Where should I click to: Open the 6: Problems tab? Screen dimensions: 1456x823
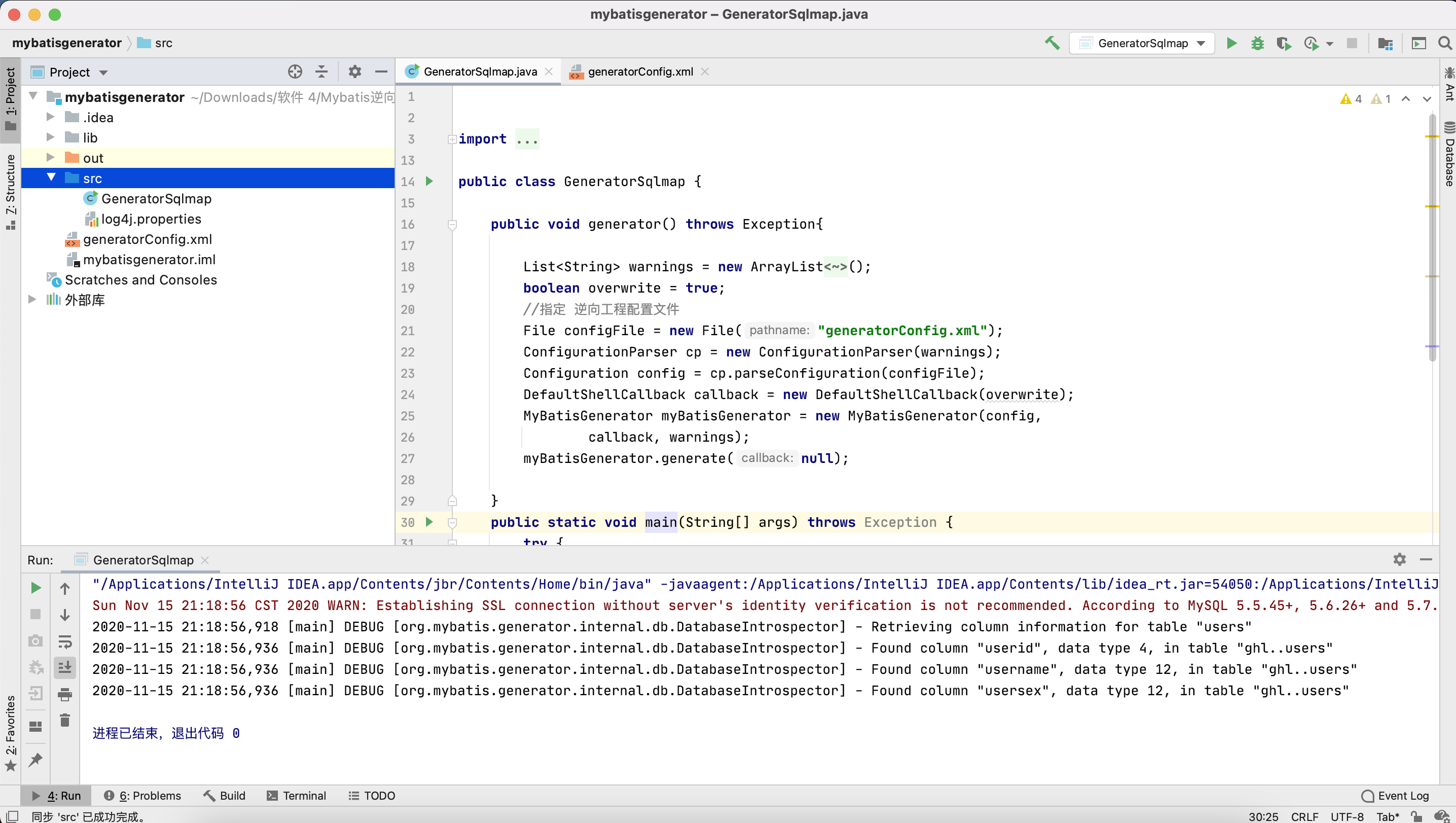pyautogui.click(x=143, y=795)
